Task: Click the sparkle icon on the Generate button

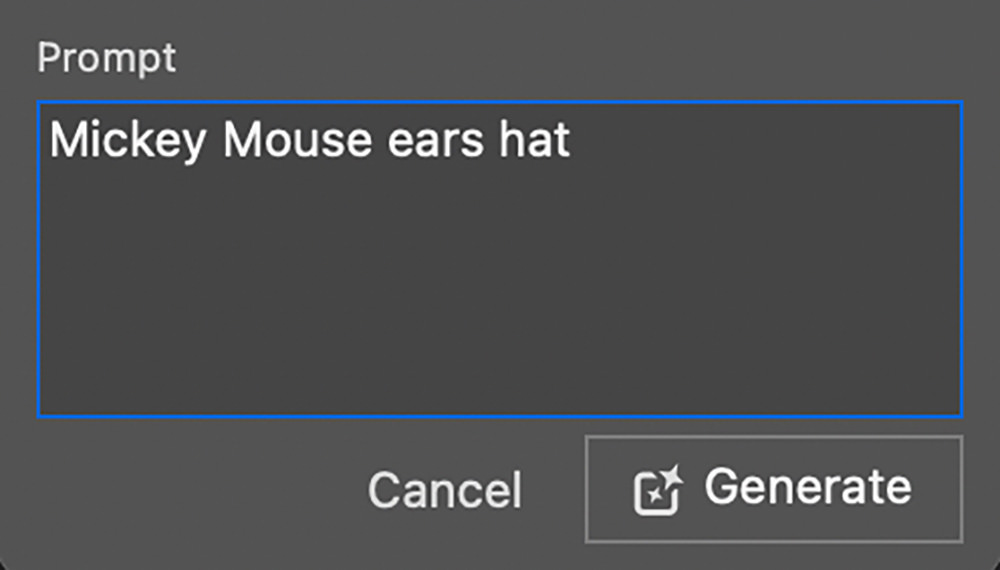Action: [x=658, y=490]
